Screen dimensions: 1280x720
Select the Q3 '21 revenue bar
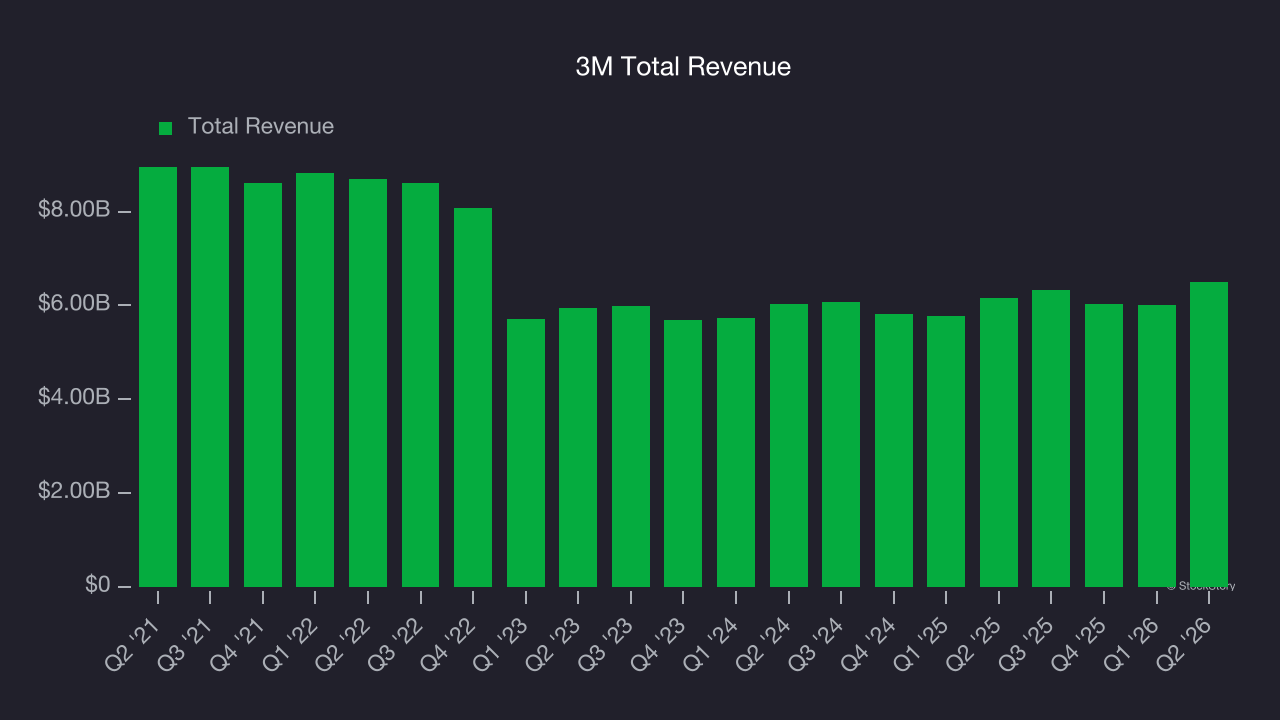(210, 377)
